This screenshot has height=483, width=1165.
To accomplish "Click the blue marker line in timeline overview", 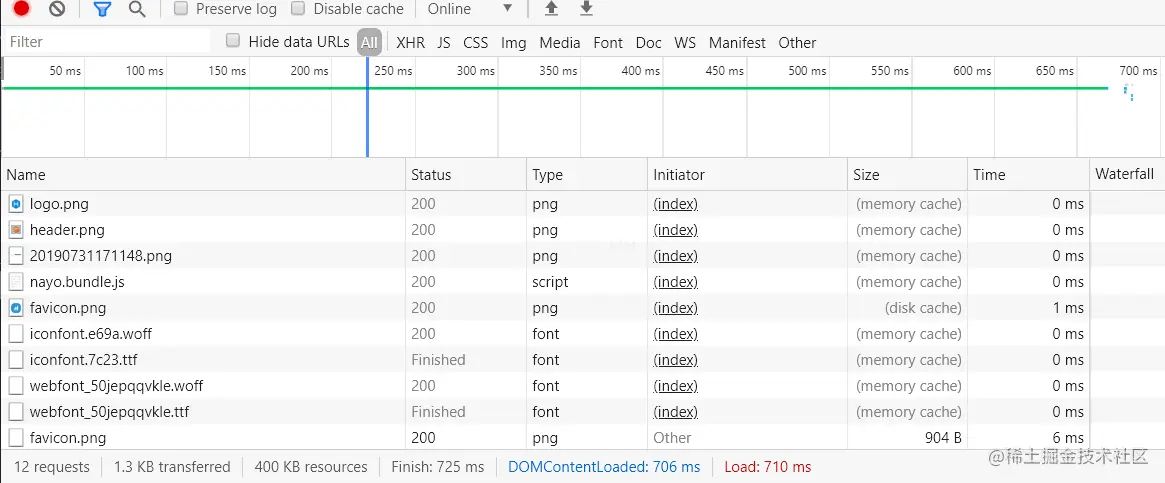I will 367,107.
